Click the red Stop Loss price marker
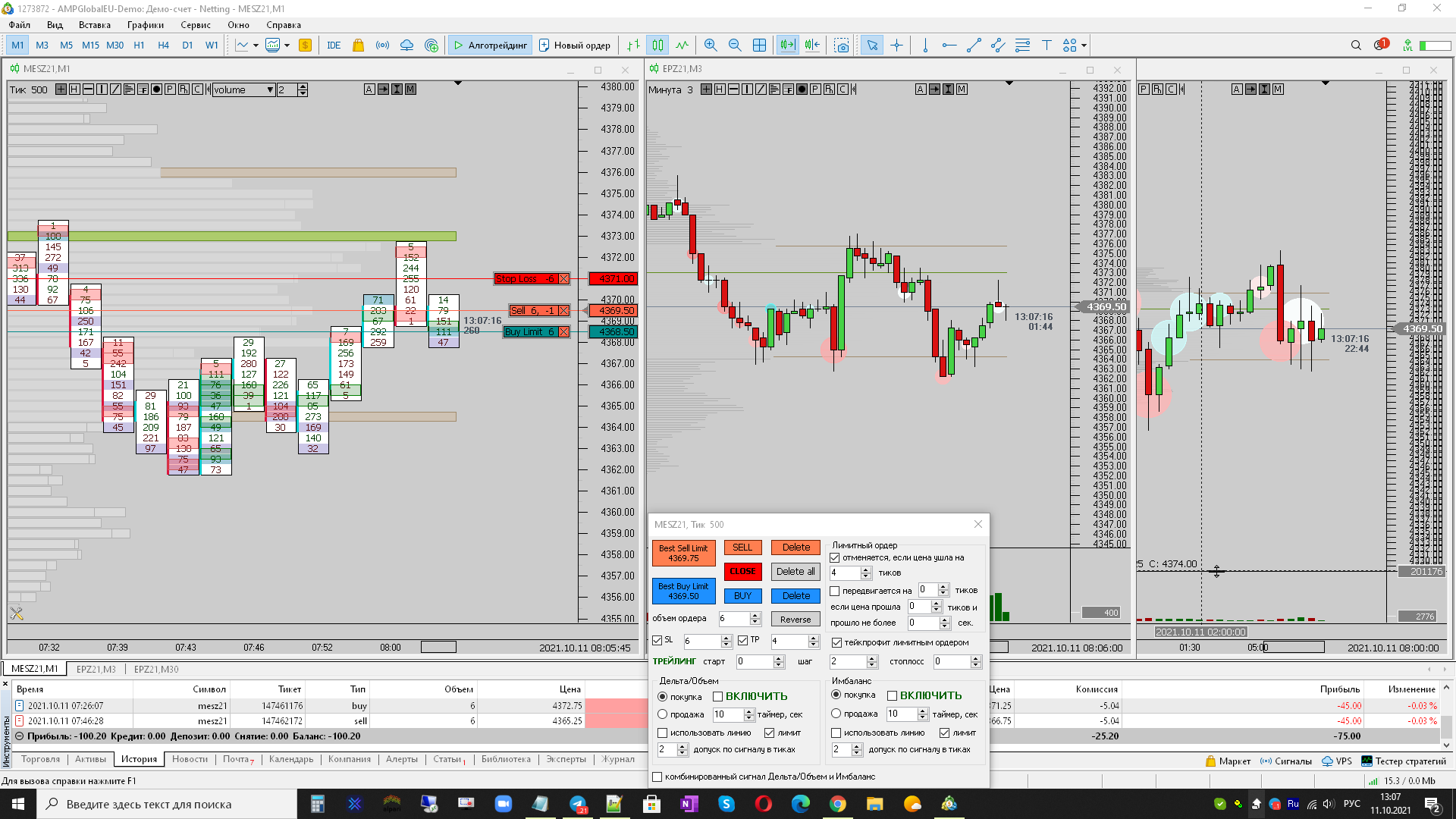This screenshot has width=1456, height=819. point(613,279)
